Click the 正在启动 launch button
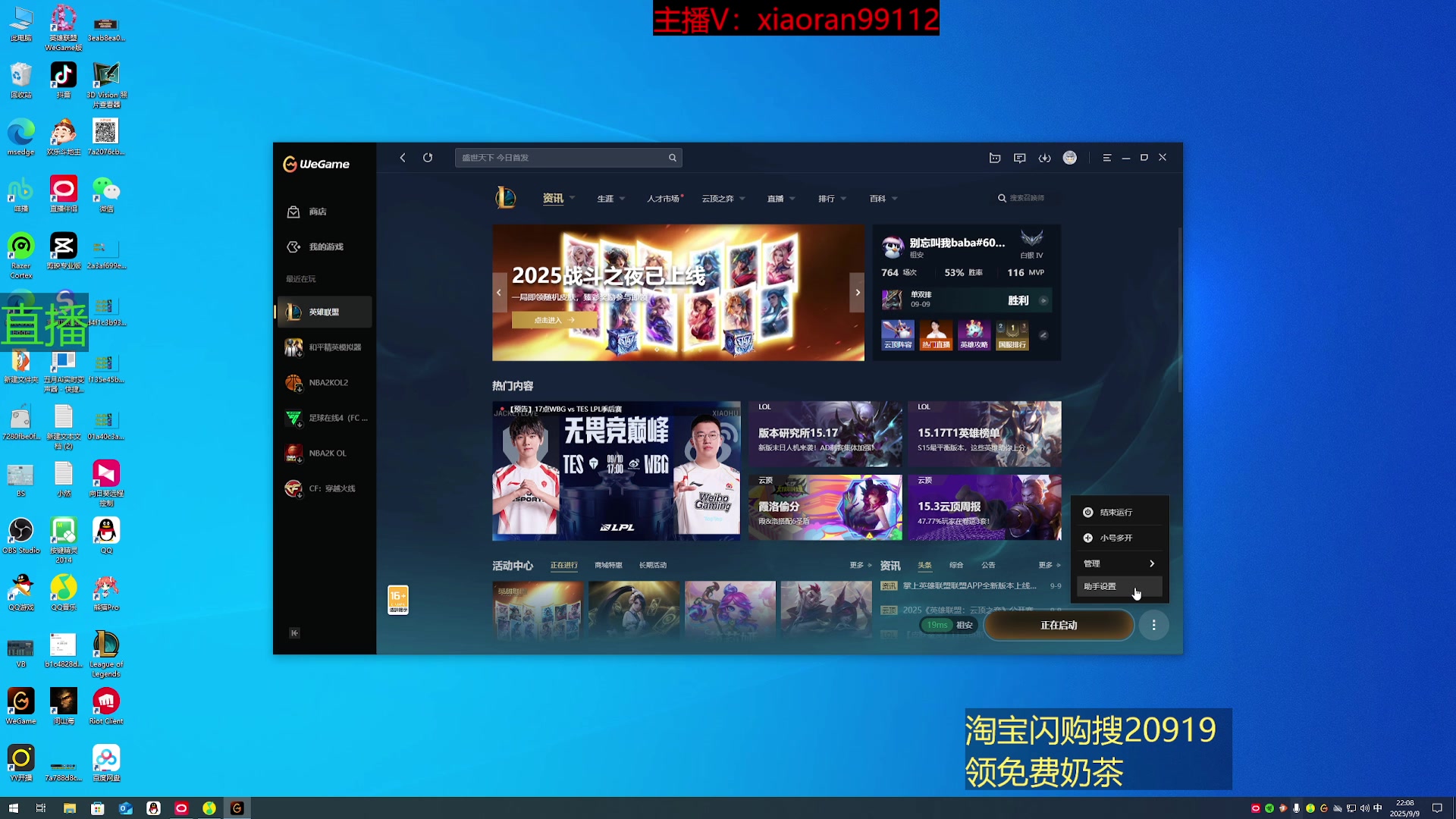Viewport: 1456px width, 819px height. 1059,625
